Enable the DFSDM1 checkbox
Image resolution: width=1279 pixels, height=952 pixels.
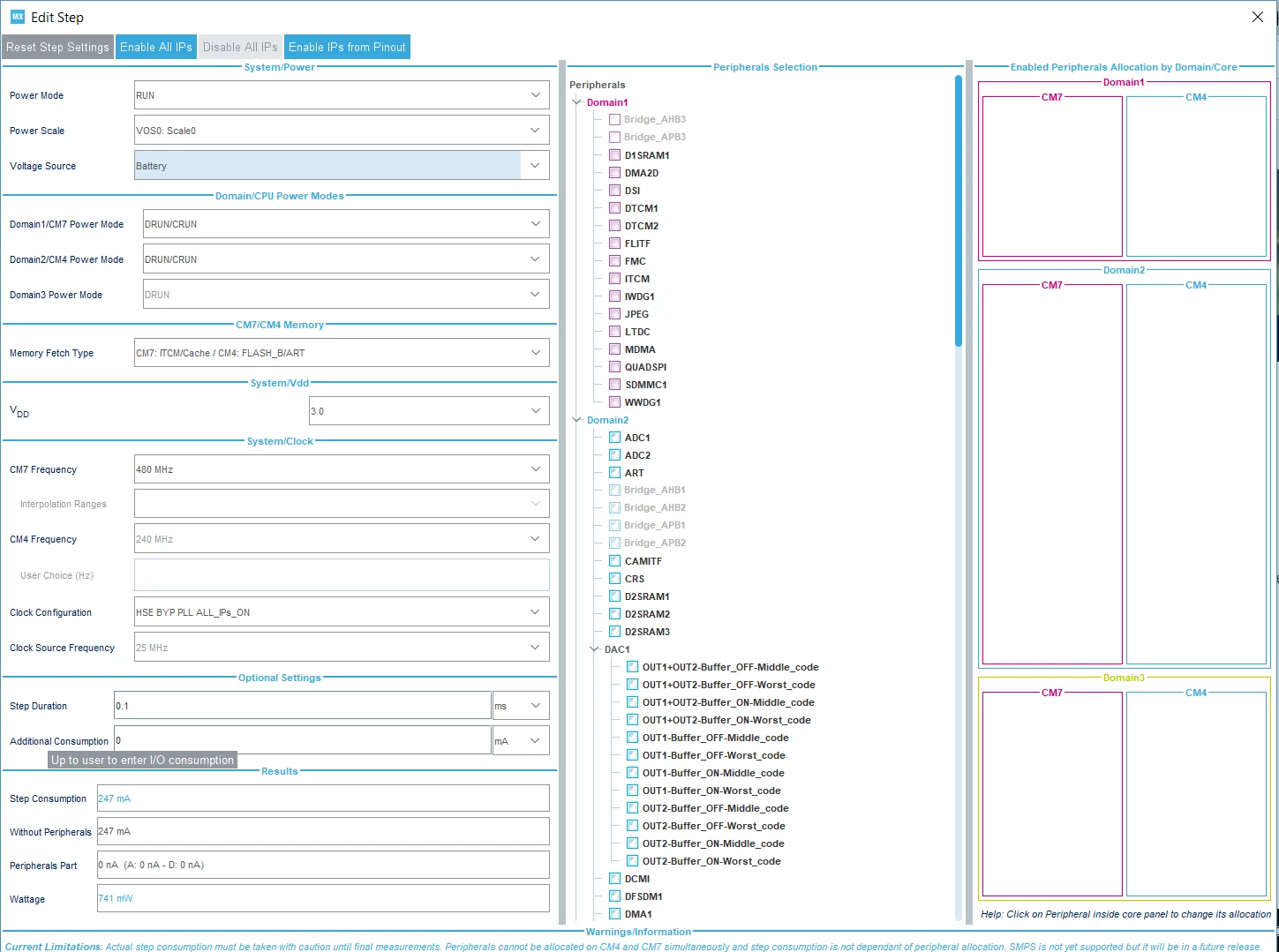click(x=614, y=896)
